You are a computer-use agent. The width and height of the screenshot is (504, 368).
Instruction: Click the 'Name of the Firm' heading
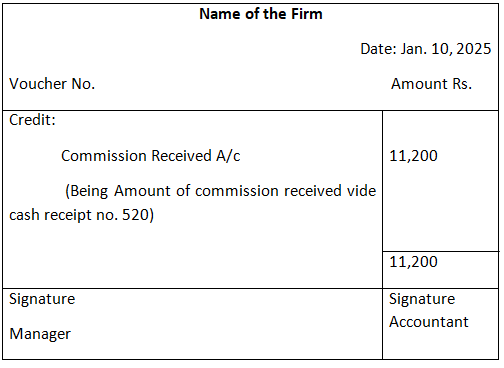click(x=261, y=14)
